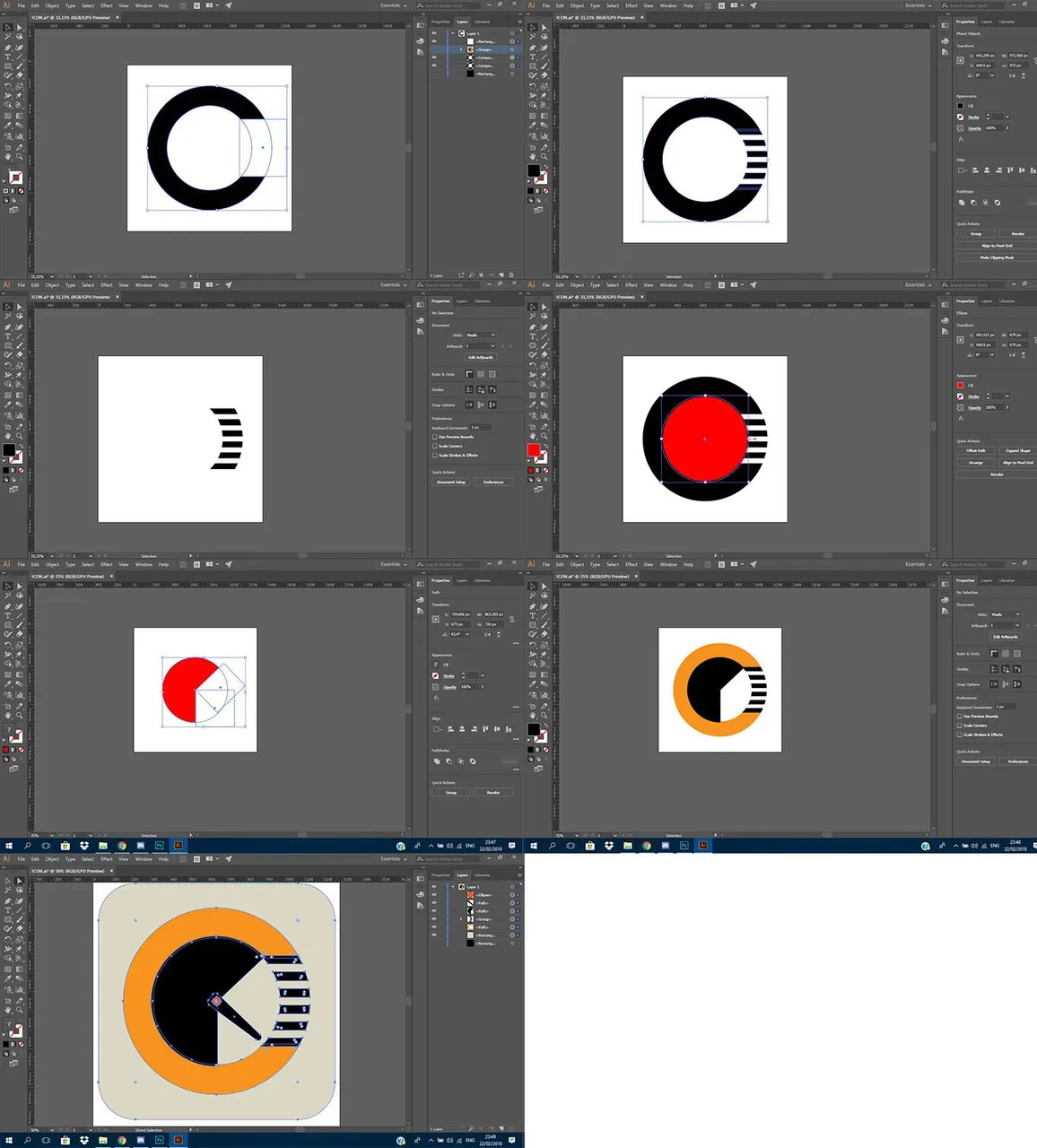Click transparency grid icon in stripes-only window
This screenshot has width=1037, height=1148.
[492, 374]
